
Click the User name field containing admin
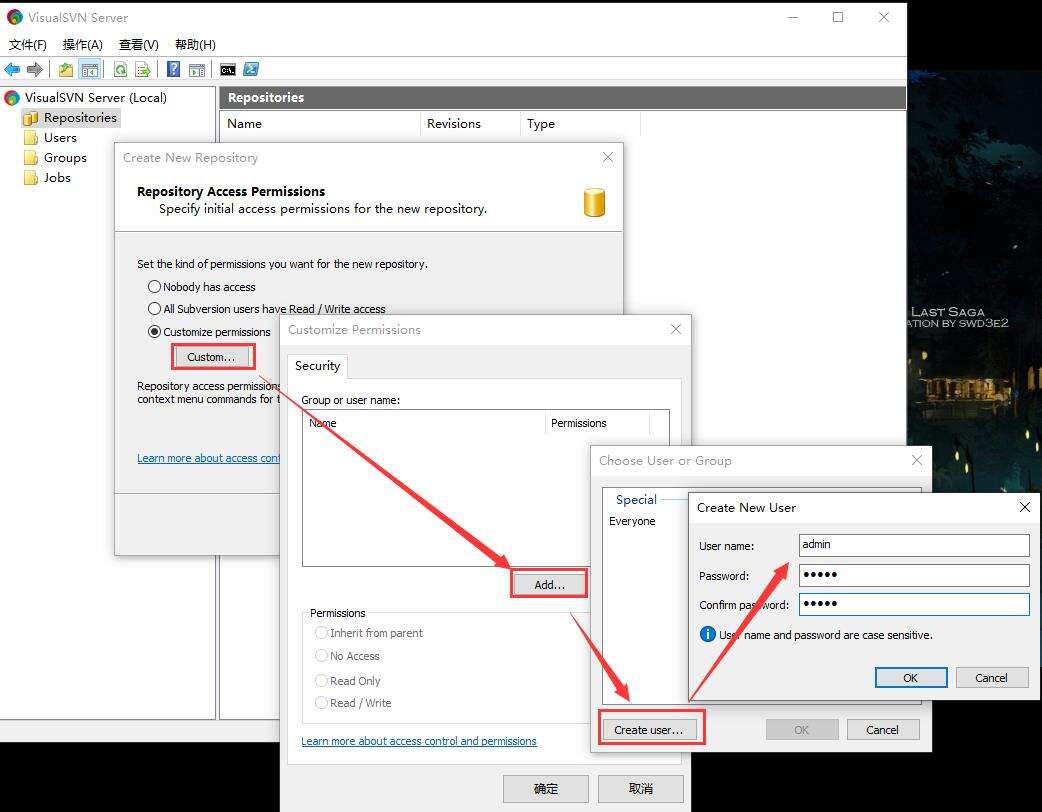[x=914, y=545]
